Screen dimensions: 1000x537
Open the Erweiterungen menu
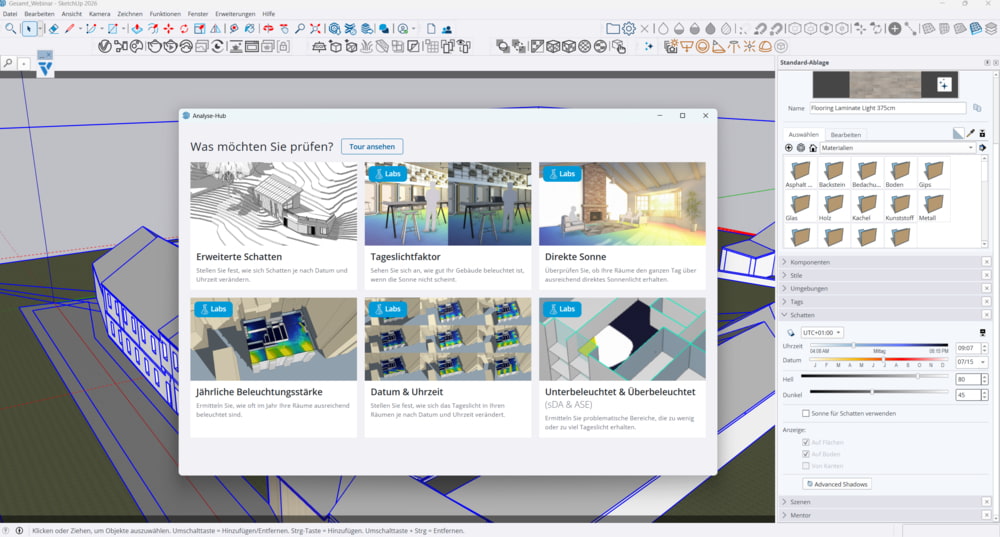[x=235, y=13]
